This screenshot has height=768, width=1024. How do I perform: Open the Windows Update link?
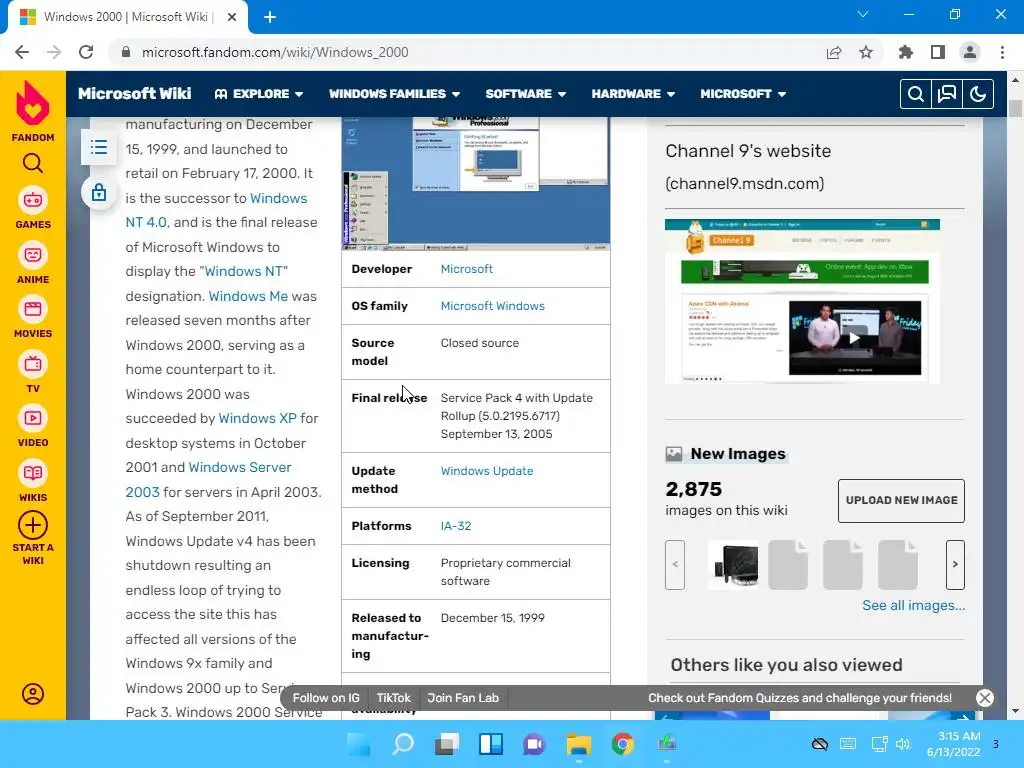pos(487,471)
